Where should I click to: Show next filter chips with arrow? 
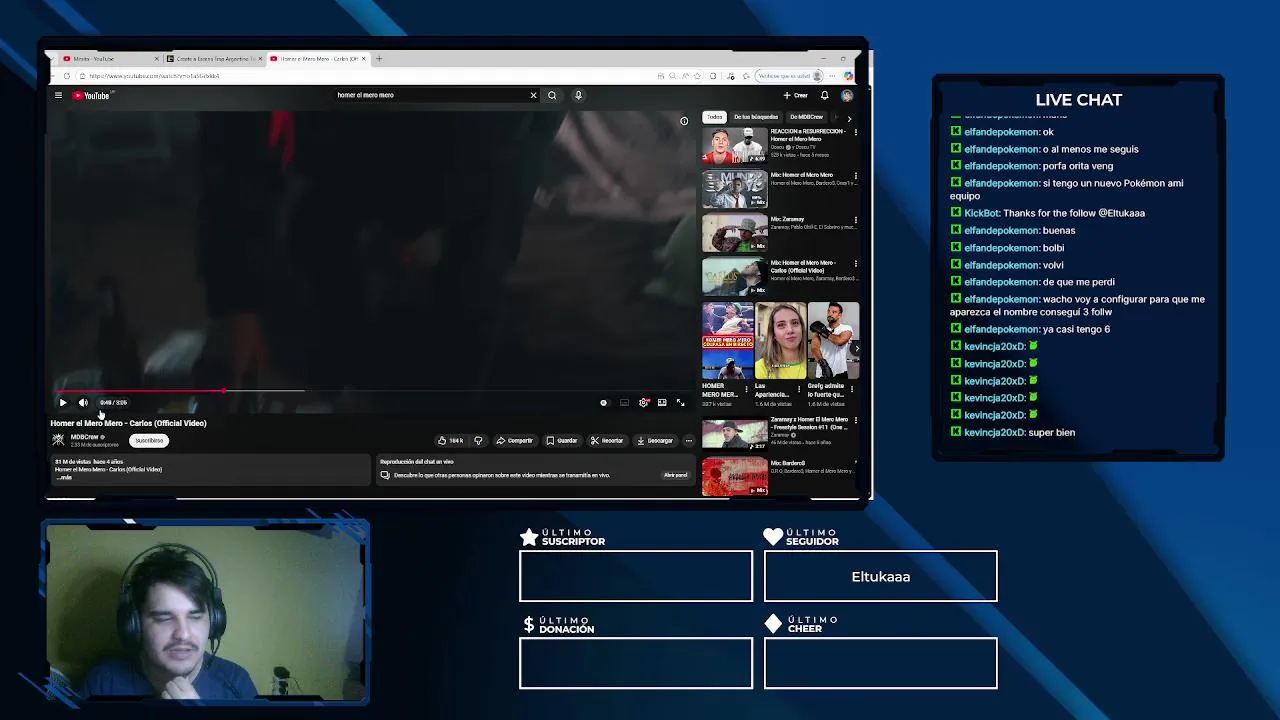[849, 118]
